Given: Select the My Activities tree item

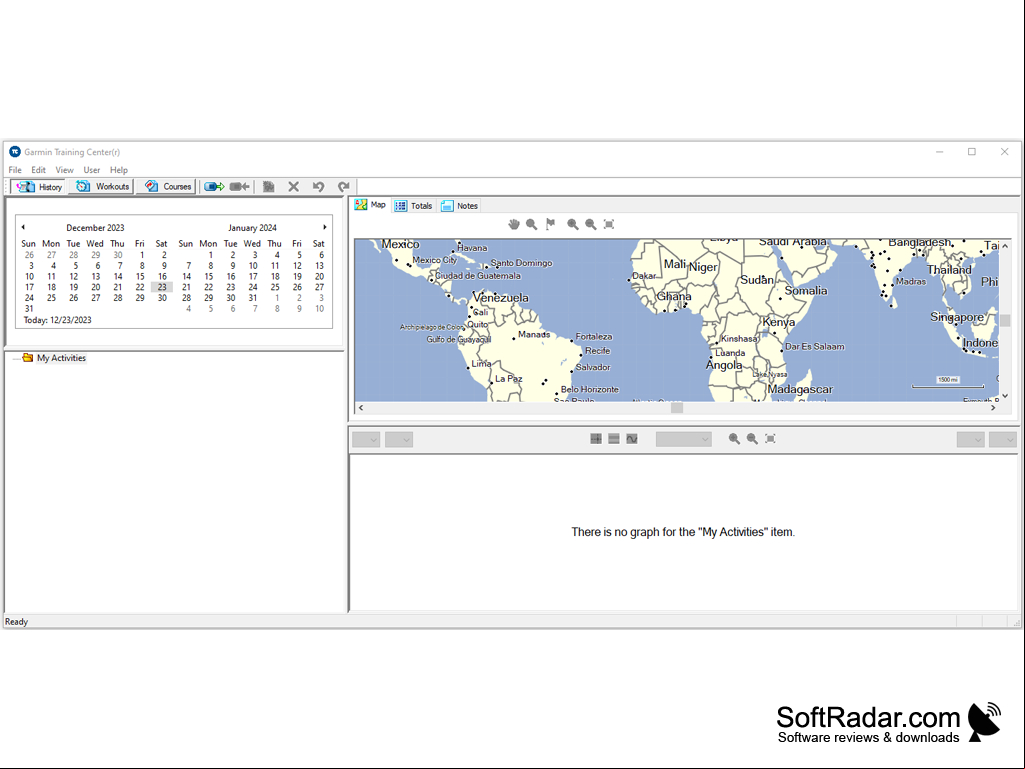Looking at the screenshot, I should coord(61,358).
